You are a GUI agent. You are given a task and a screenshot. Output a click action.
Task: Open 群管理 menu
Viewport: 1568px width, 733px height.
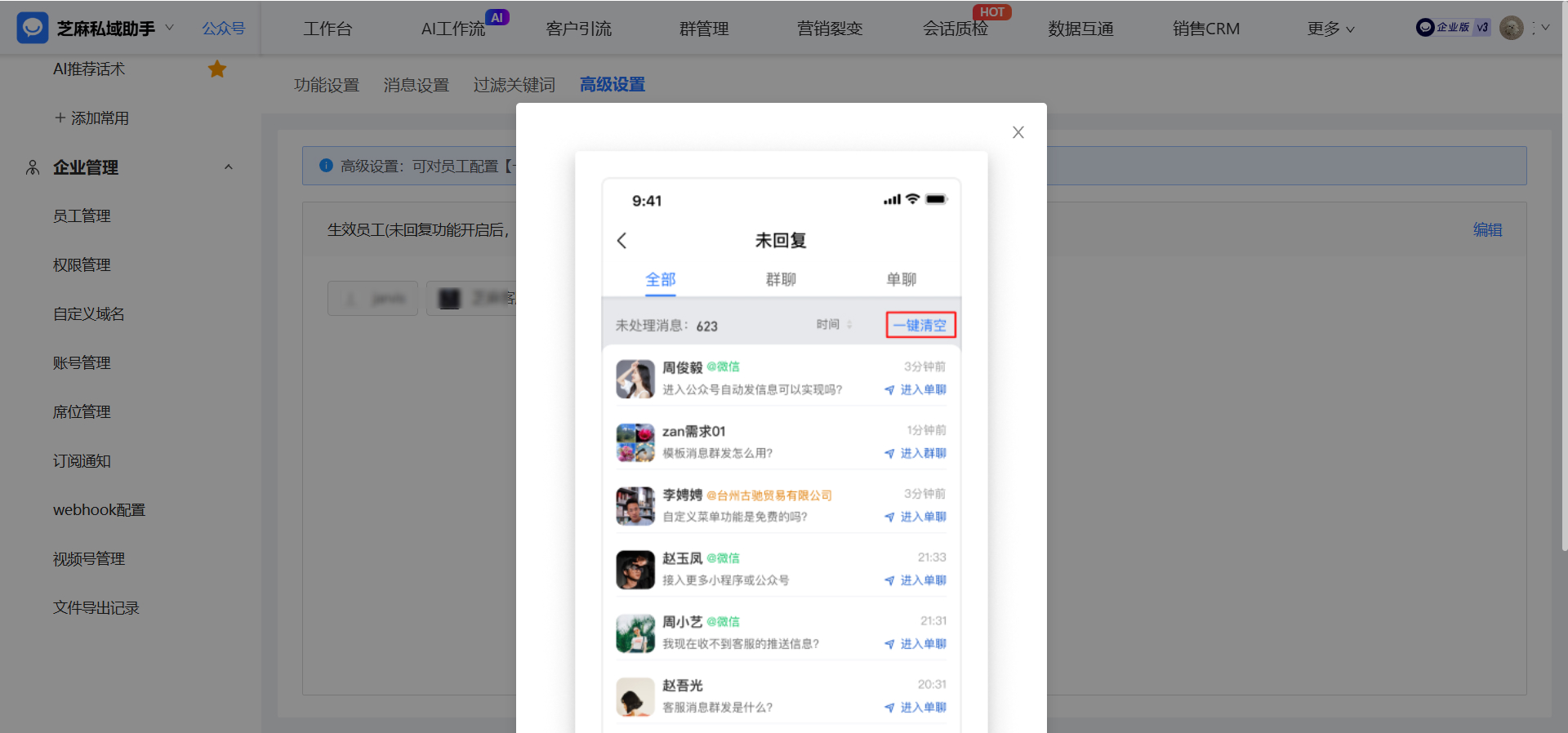pos(704,29)
